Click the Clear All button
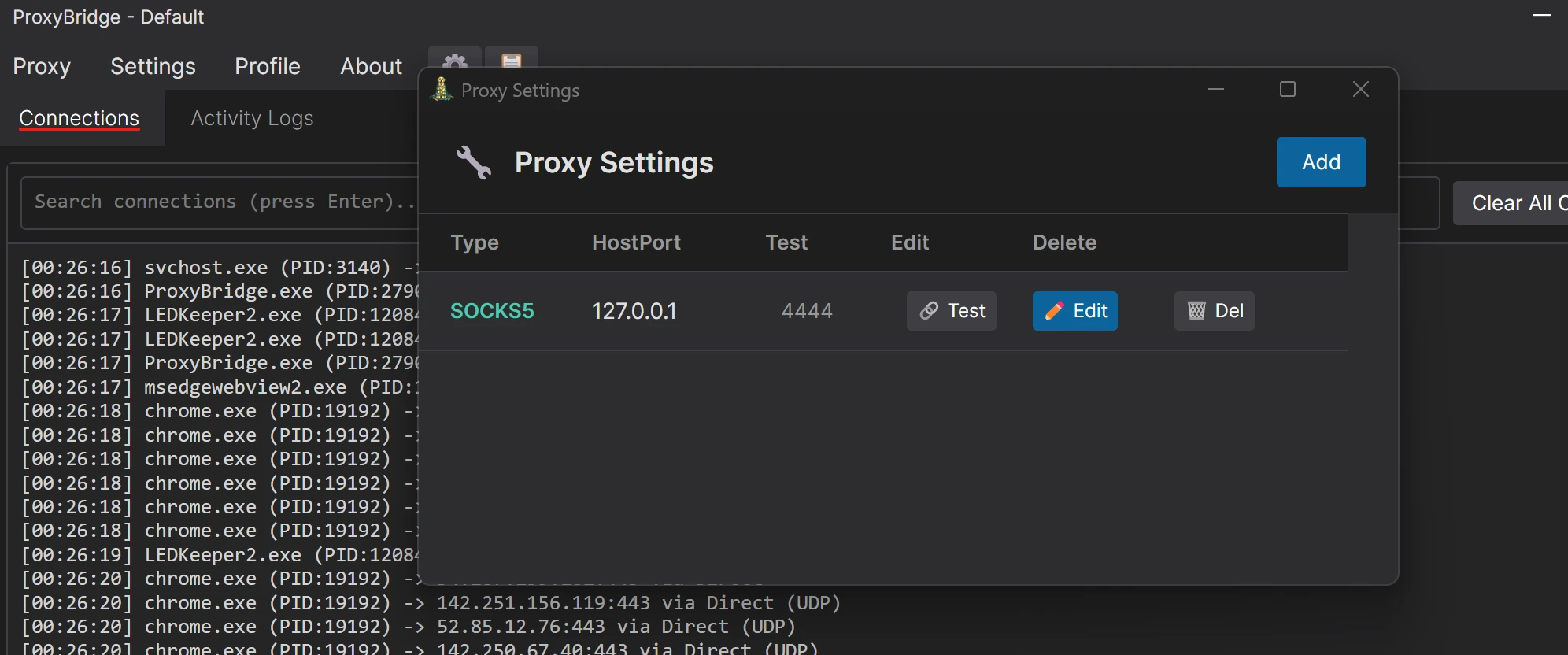Viewport: 1568px width, 655px height. click(1511, 203)
